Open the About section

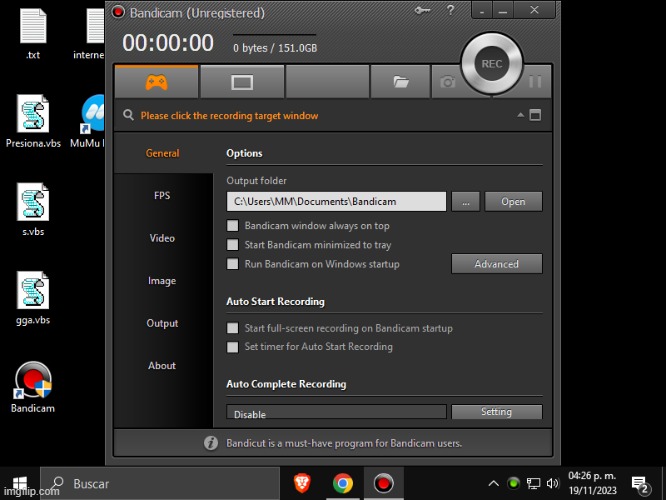(x=162, y=365)
